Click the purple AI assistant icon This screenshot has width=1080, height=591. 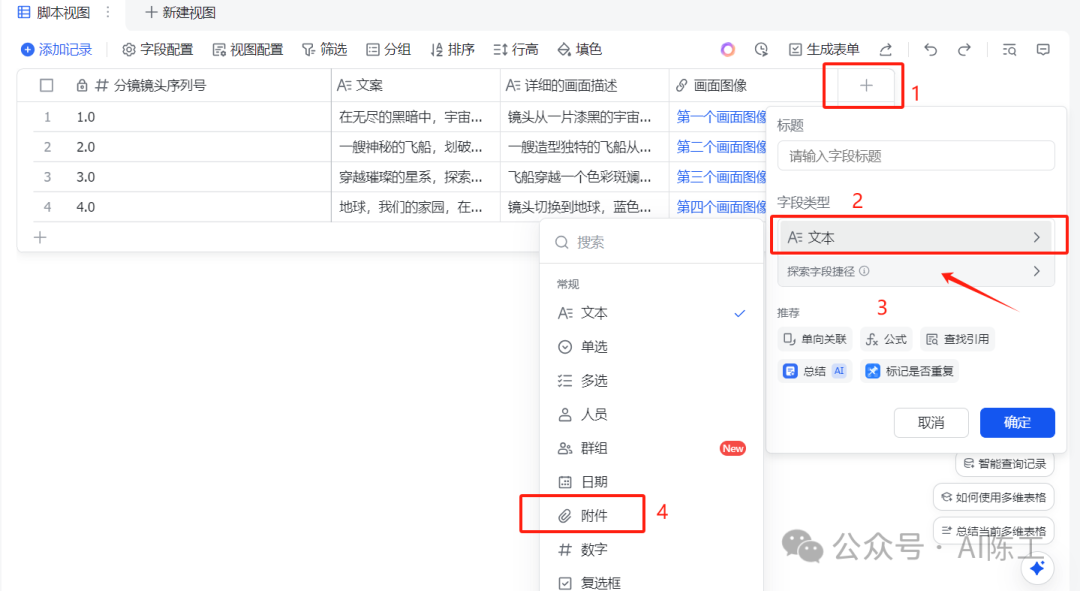[x=728, y=49]
